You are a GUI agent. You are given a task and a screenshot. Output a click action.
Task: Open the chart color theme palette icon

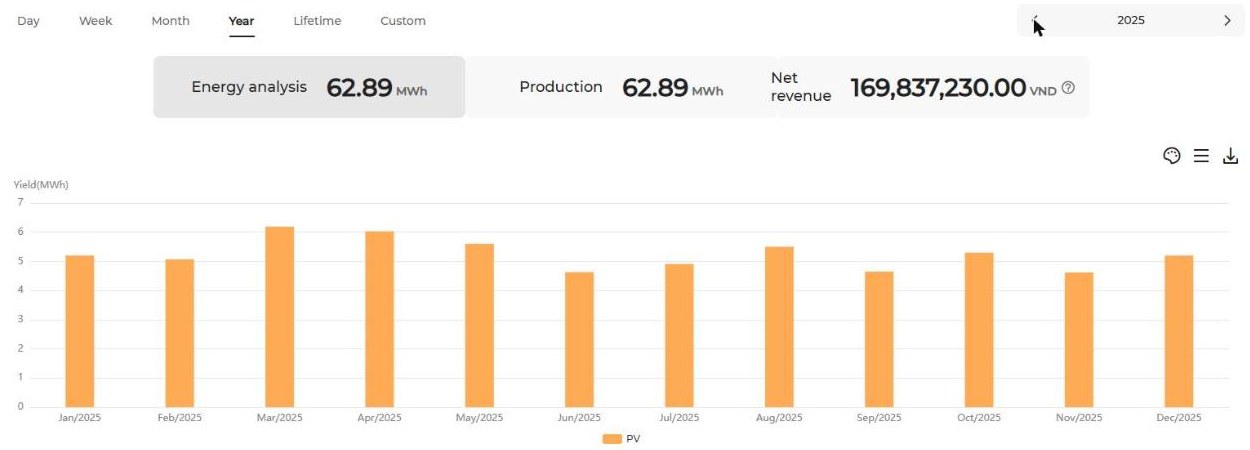coord(1172,156)
